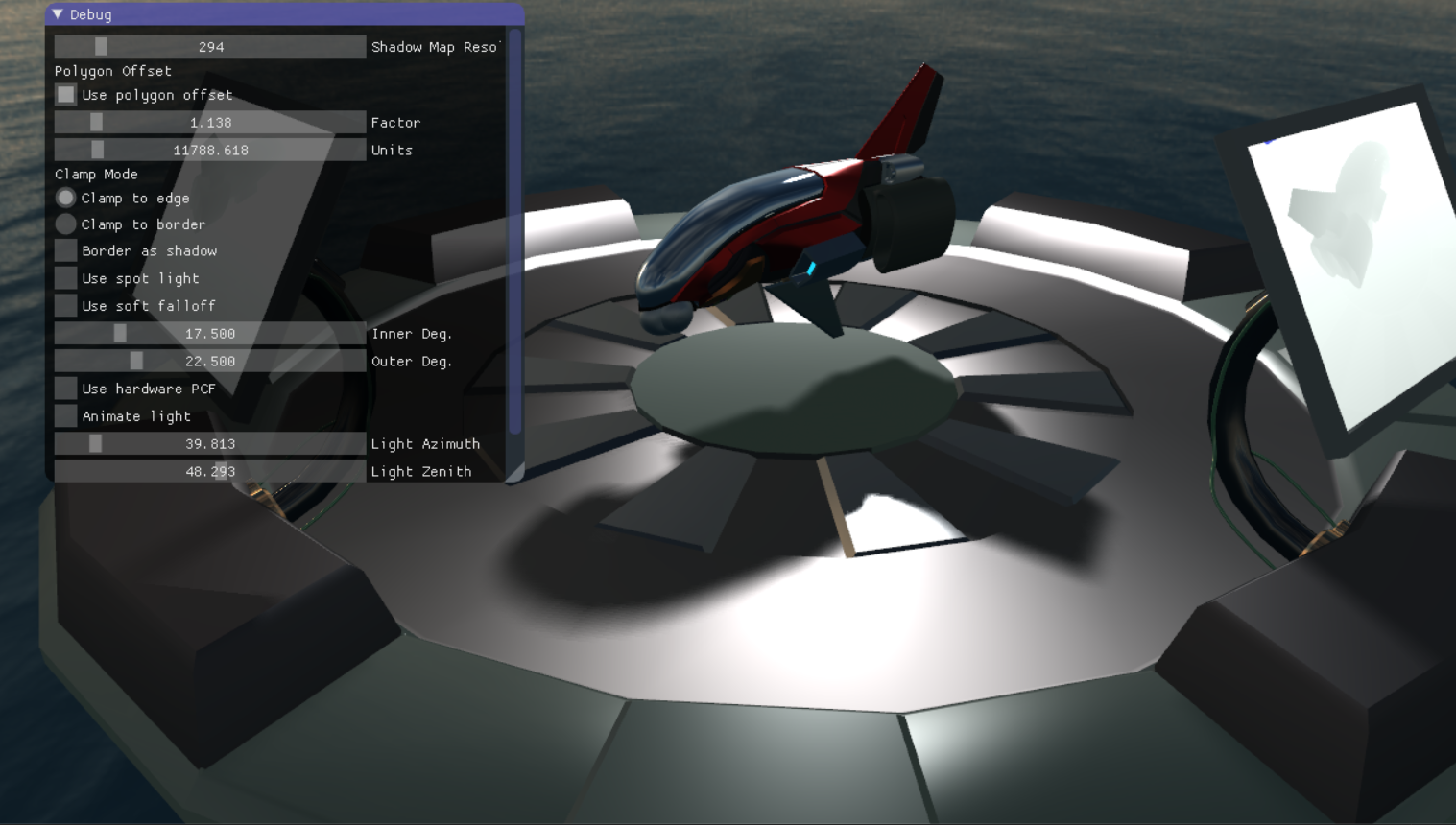Click the Outer Deg. slider
The image size is (1456, 825).
click(x=210, y=362)
